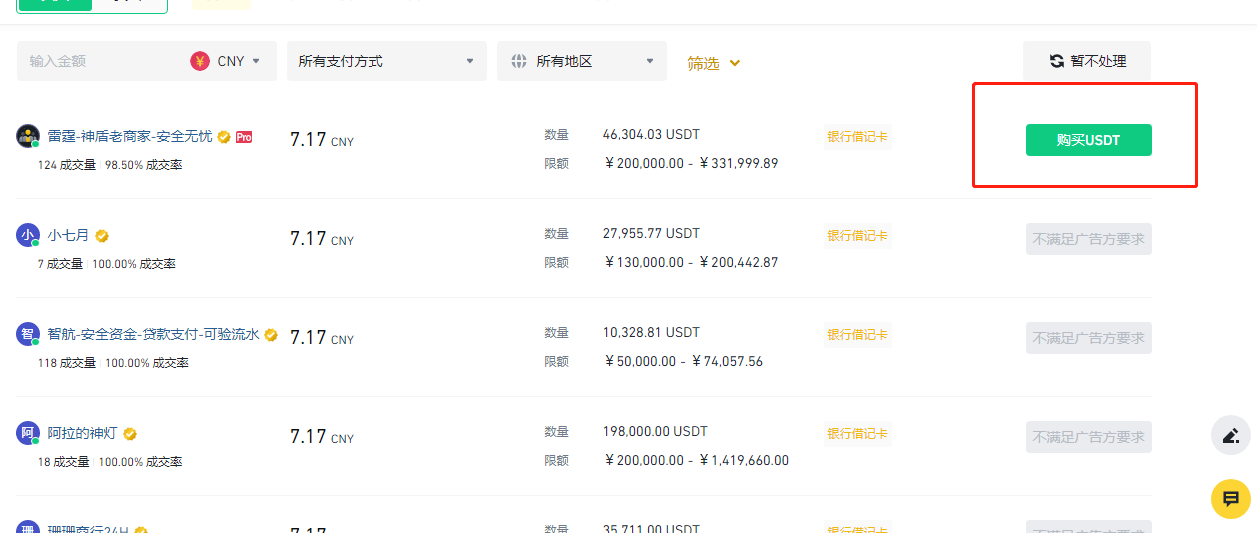Open merchant 阿拉的神灯 profile link
The image size is (1257, 533).
(82, 434)
